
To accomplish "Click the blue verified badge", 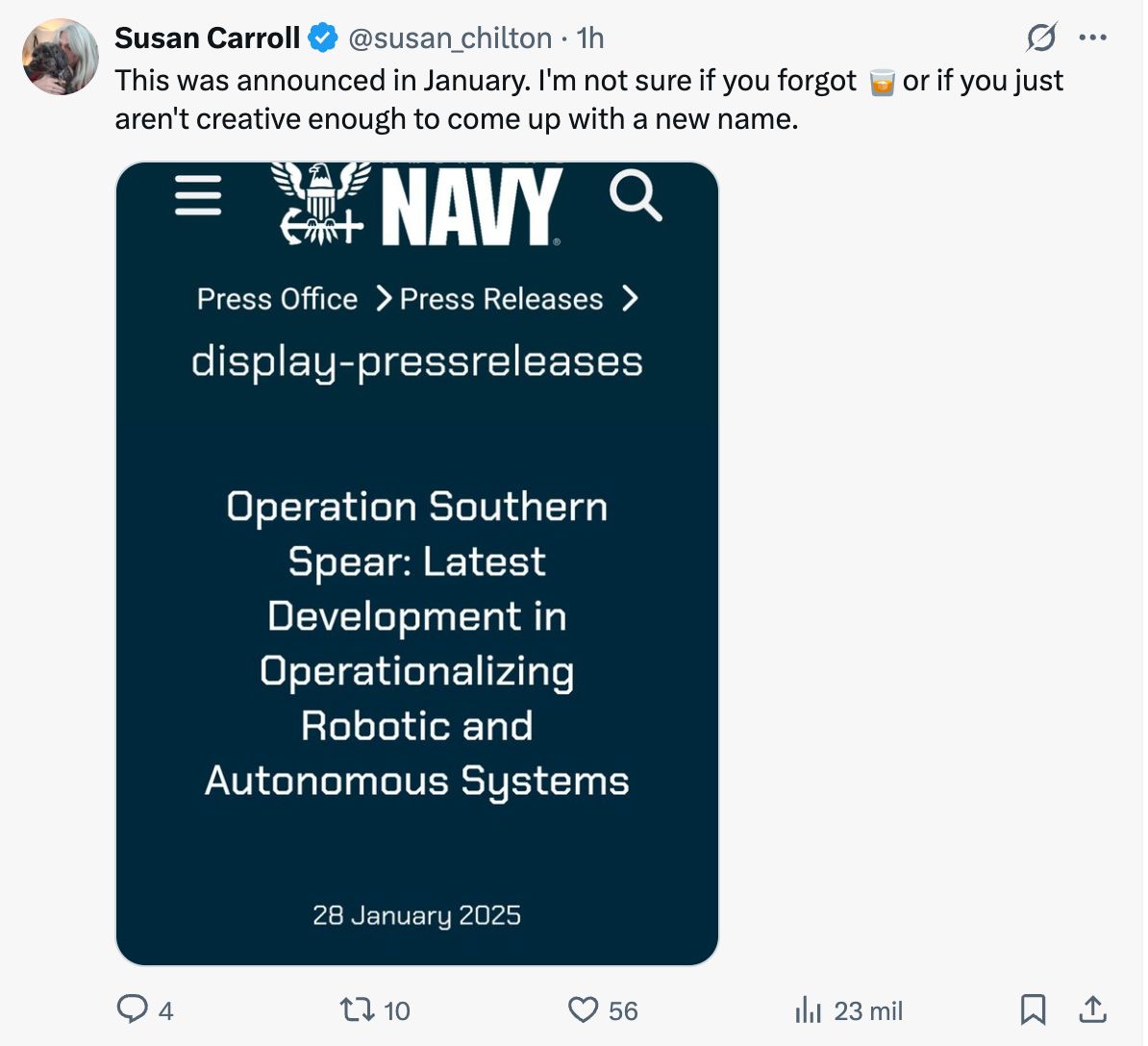I will [x=322, y=38].
